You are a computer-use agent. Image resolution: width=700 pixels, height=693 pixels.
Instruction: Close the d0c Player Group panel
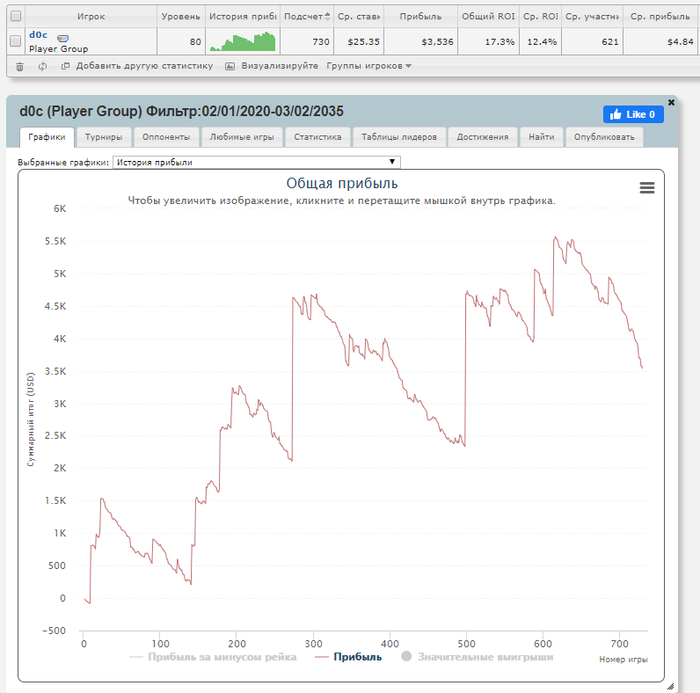click(x=671, y=102)
